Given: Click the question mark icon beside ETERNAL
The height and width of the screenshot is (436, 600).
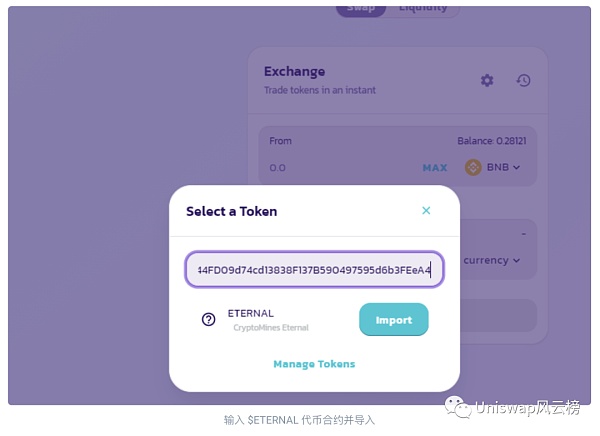Looking at the screenshot, I should pyautogui.click(x=209, y=320).
